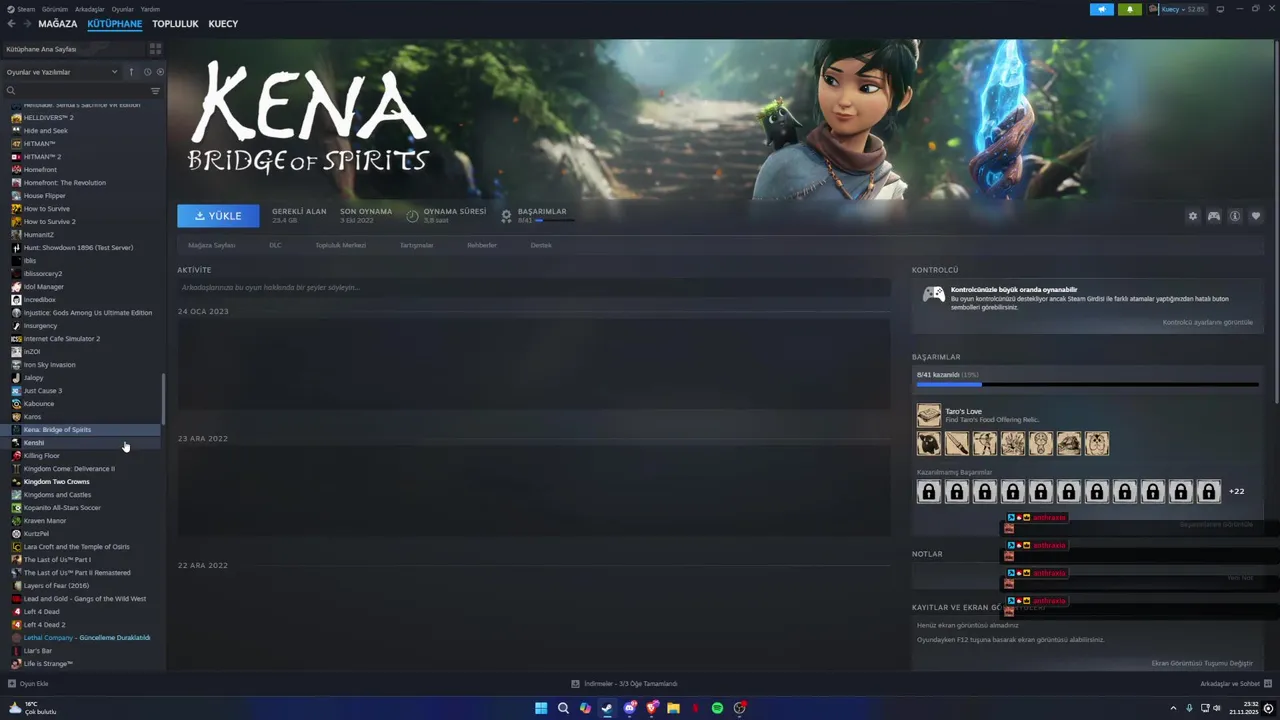Open advanced library filter icon
Screen dimensions: 1280x720
[155, 91]
